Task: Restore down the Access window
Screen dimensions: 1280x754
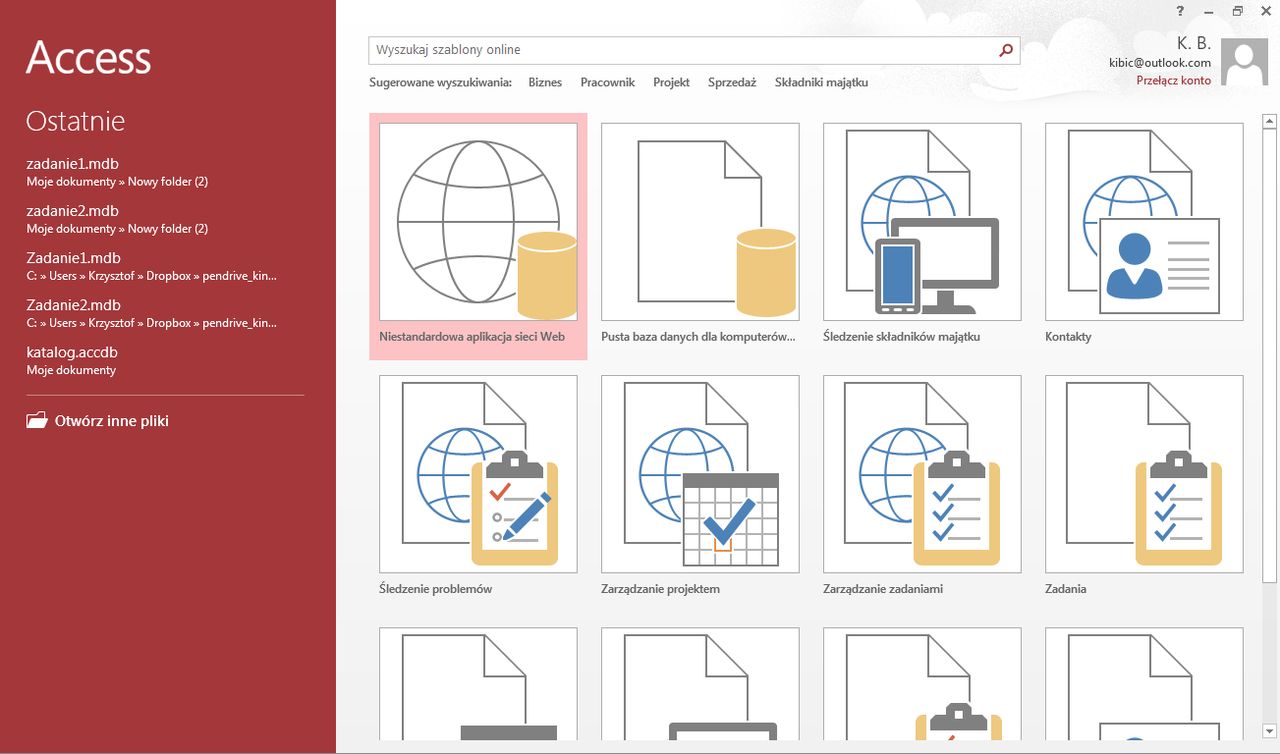Action: (x=1237, y=11)
